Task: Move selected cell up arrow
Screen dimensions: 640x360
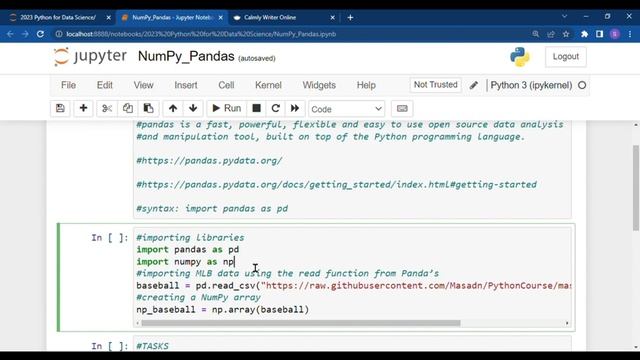Action: click(173, 109)
